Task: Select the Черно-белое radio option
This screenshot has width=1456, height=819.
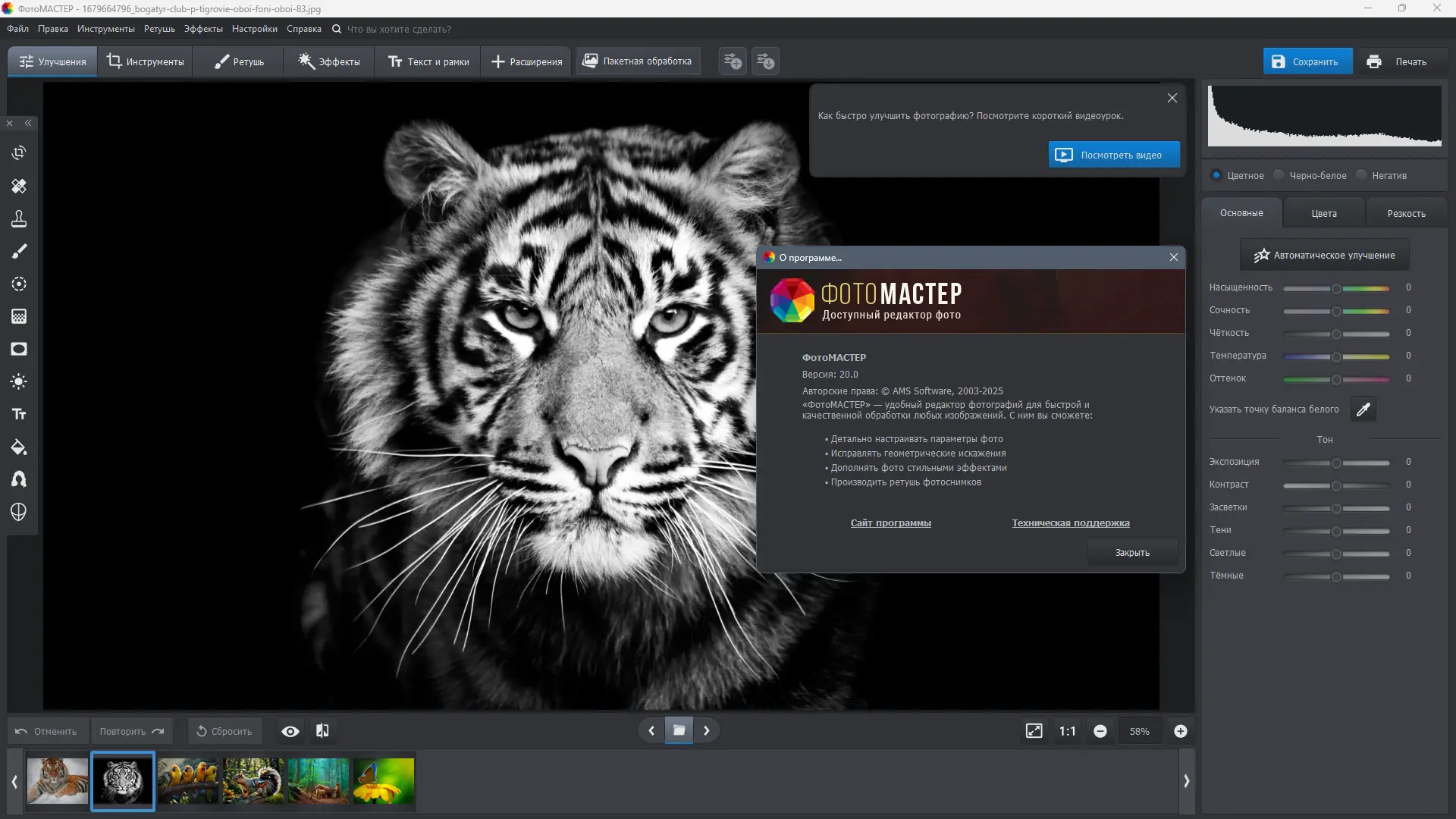Action: [x=1279, y=175]
